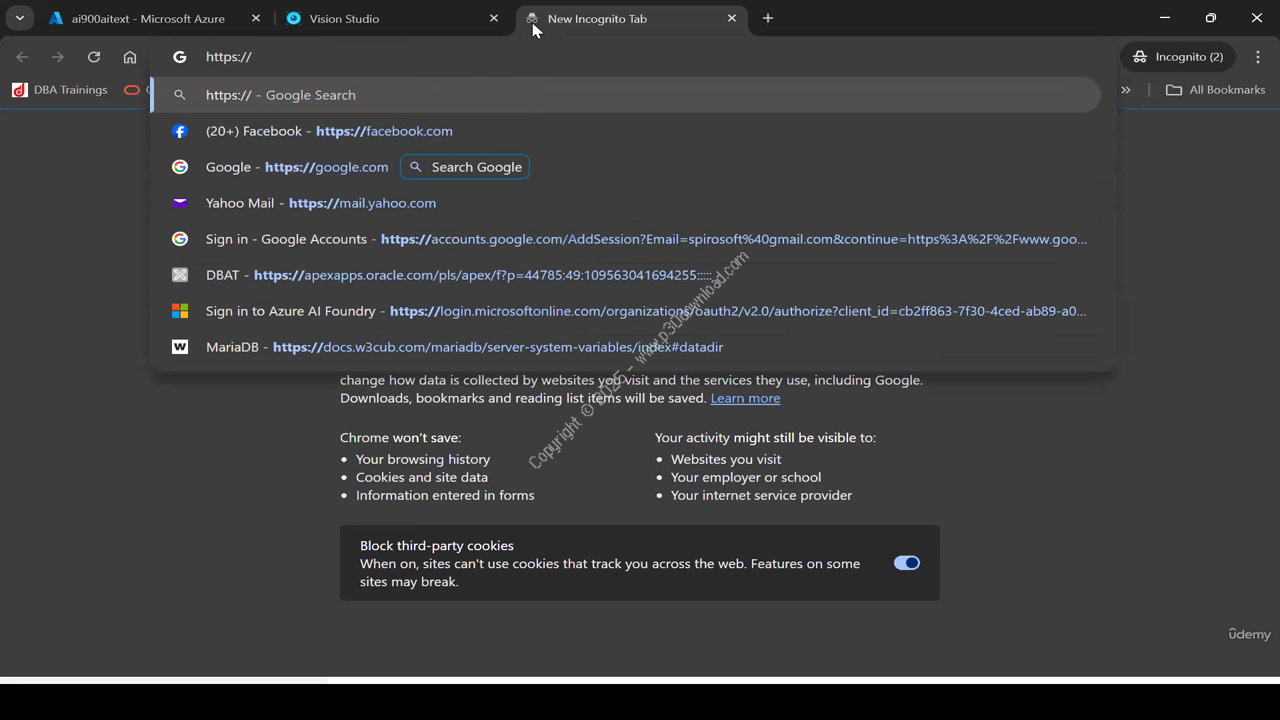Close the Vision Studio tab
The width and height of the screenshot is (1280, 720).
tap(494, 18)
